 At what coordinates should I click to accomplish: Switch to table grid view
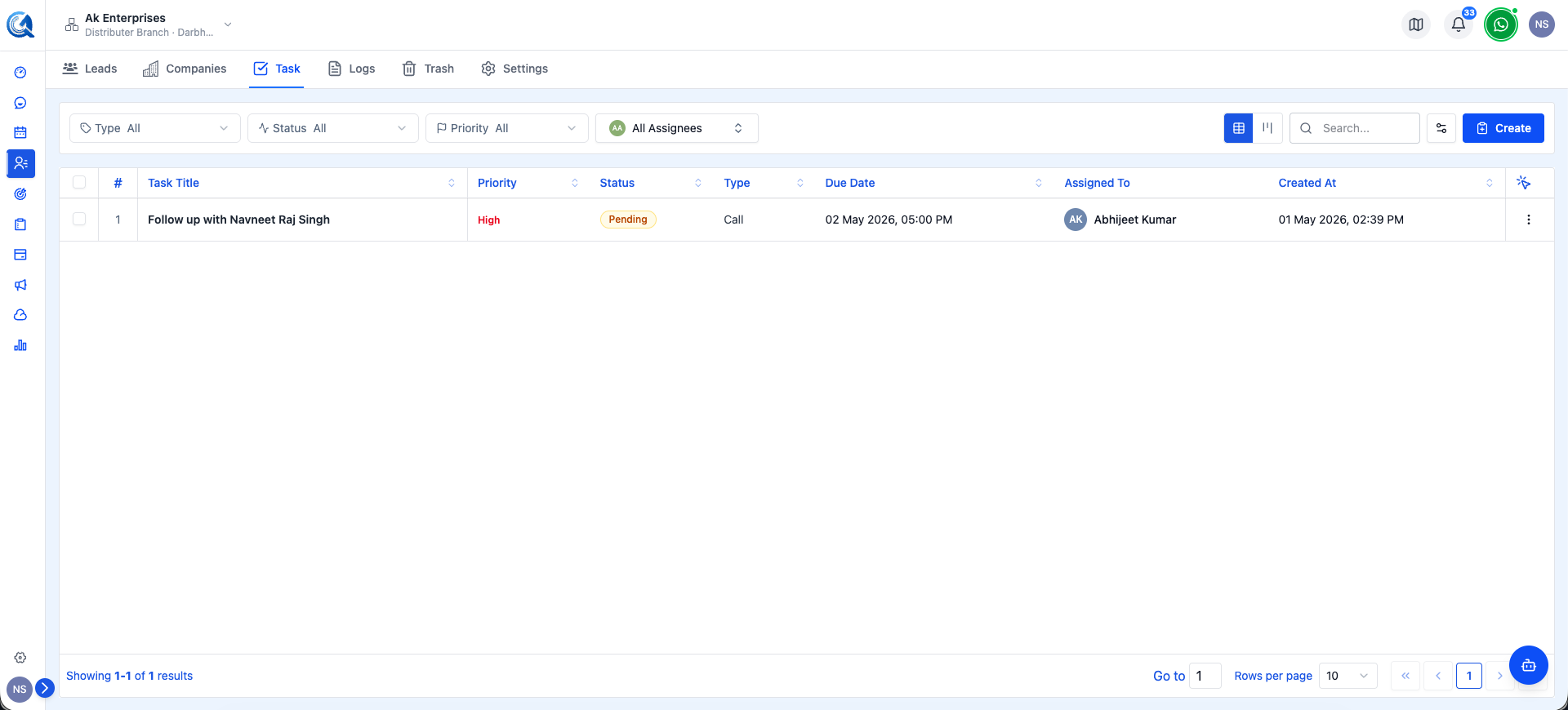pos(1238,128)
